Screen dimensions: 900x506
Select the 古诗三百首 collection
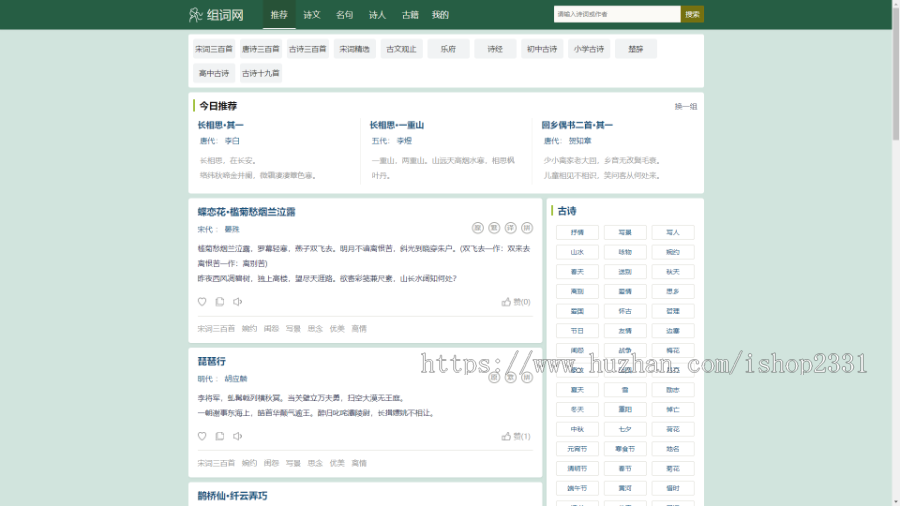(308, 49)
